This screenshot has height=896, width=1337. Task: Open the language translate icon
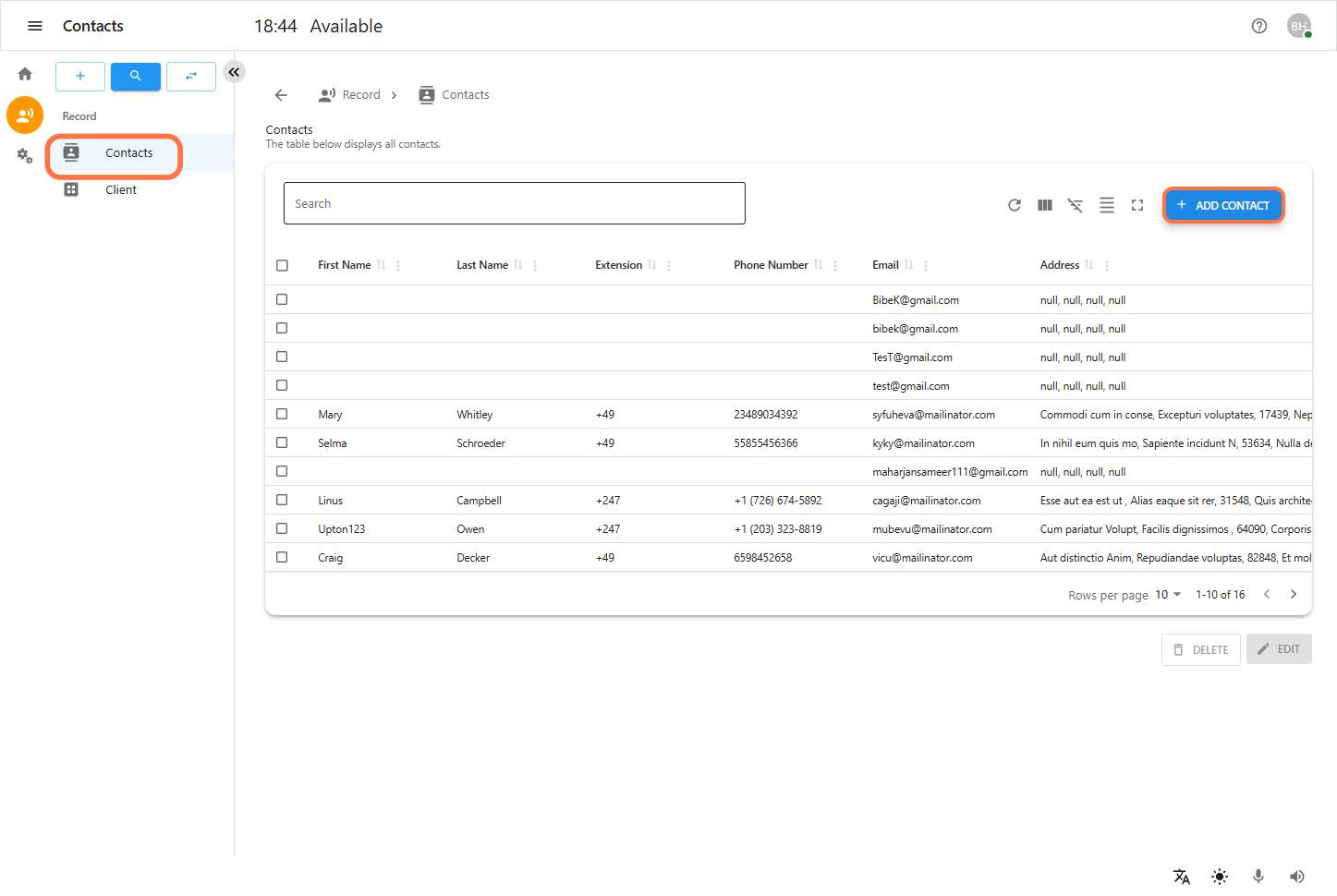(x=1182, y=877)
